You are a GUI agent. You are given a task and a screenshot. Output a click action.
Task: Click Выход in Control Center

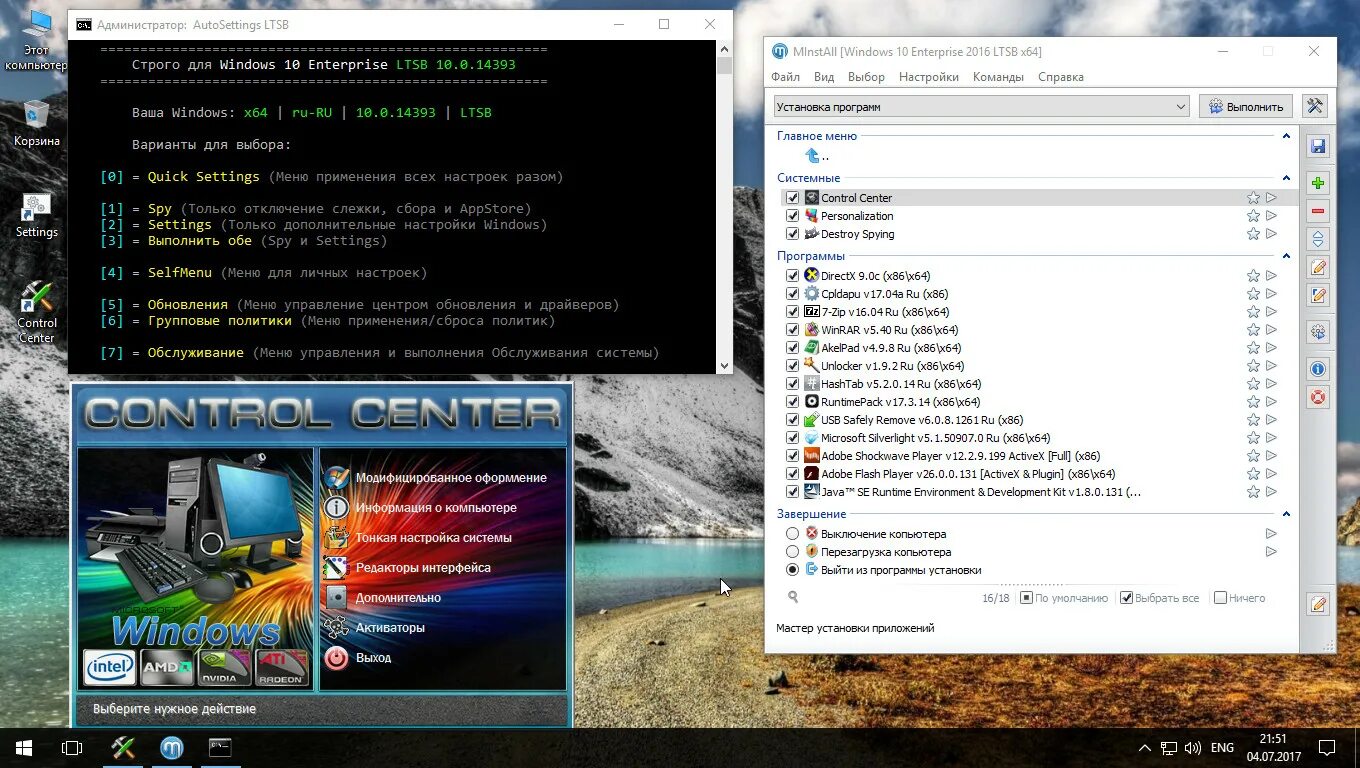click(374, 658)
